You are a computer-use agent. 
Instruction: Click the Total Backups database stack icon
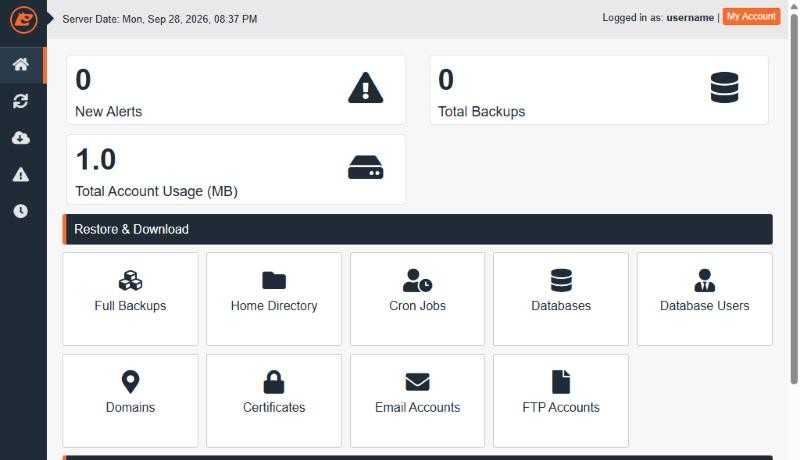point(724,87)
